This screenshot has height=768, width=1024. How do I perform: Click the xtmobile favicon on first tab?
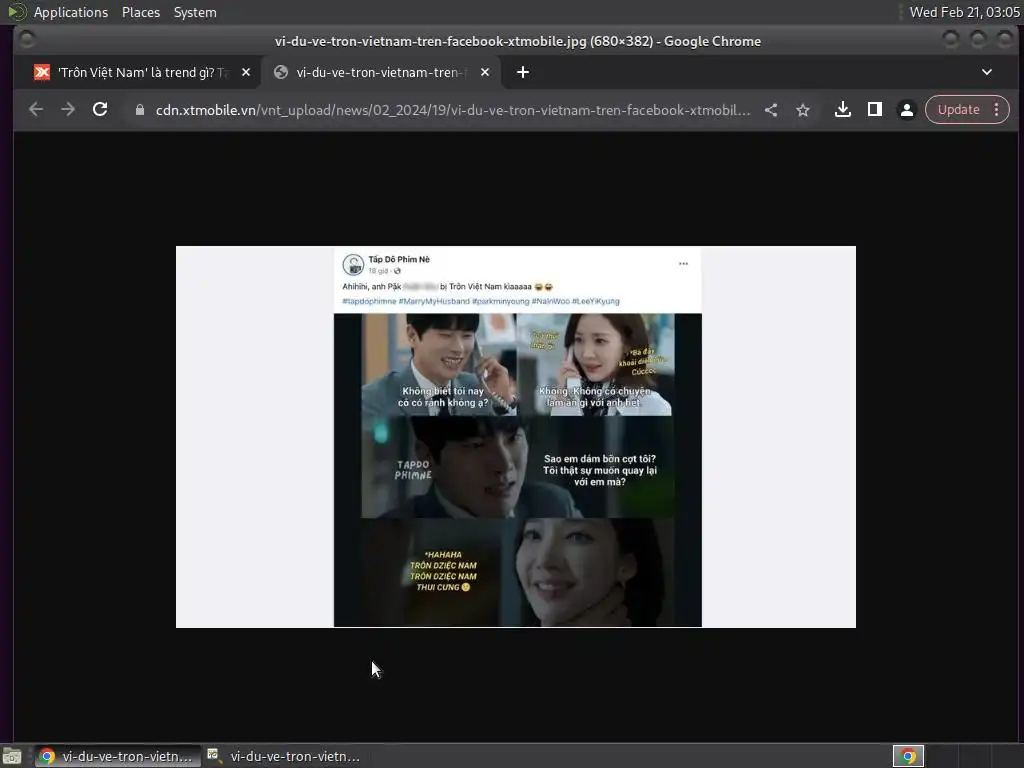(42, 72)
